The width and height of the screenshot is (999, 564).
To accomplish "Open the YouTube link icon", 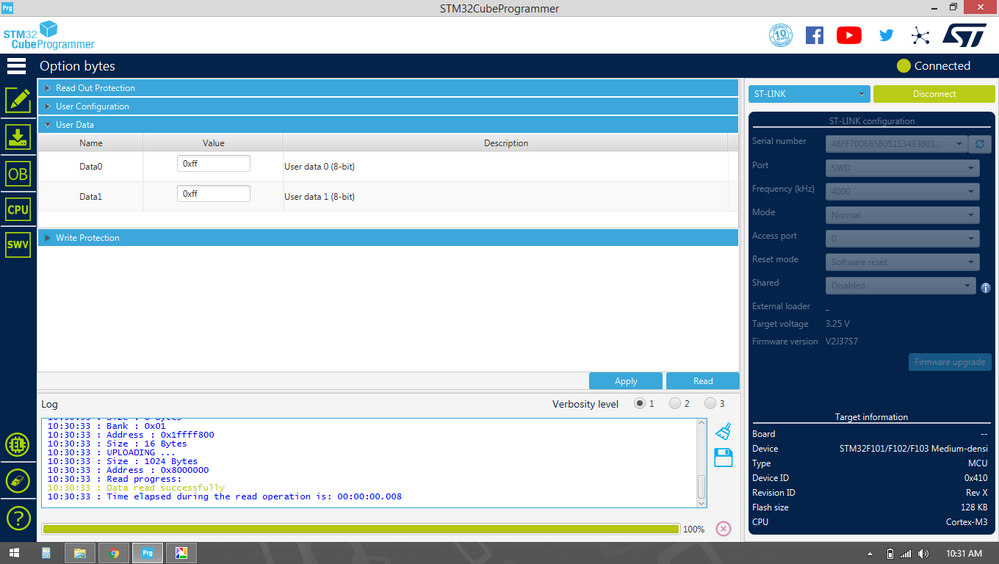I will [x=849, y=35].
